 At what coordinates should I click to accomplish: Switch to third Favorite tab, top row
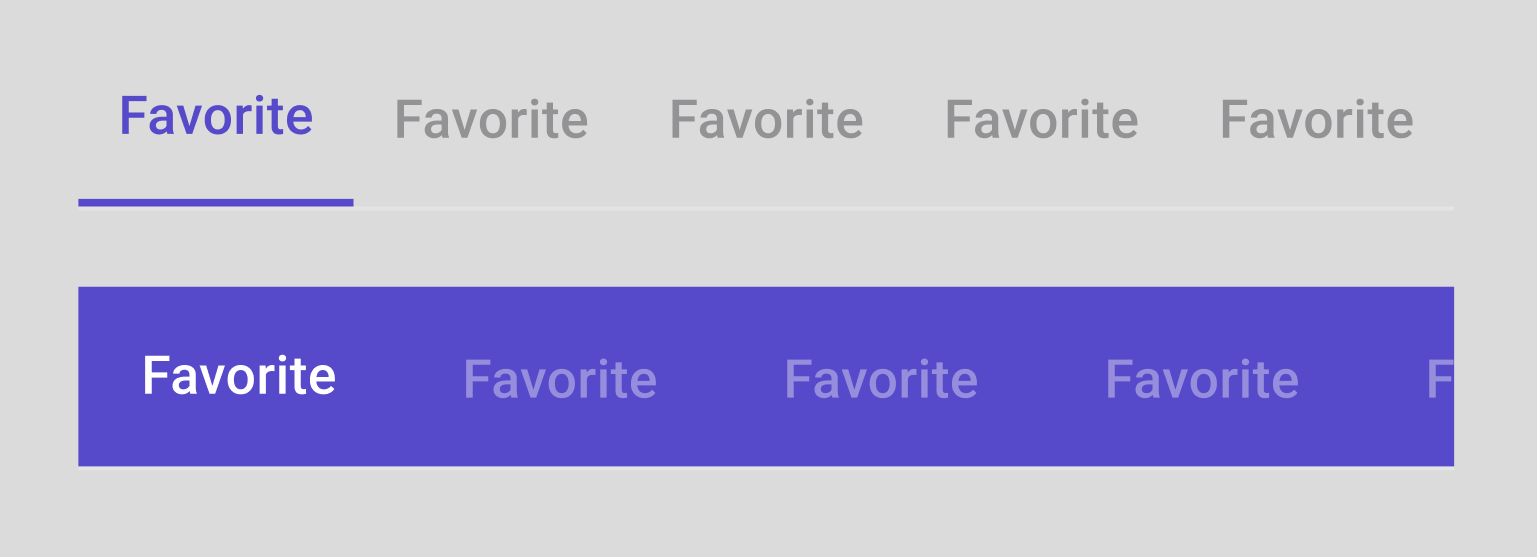766,121
